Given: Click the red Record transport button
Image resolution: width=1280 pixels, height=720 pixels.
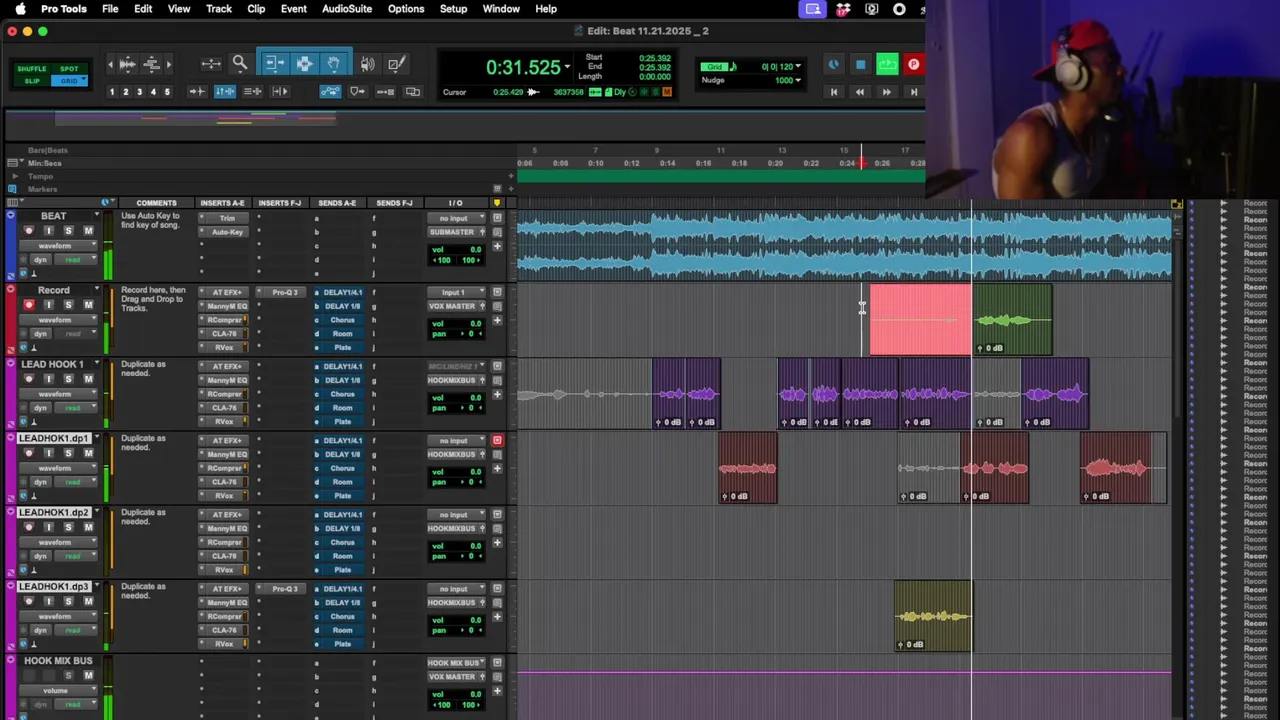Looking at the screenshot, I should pyautogui.click(x=913, y=65).
